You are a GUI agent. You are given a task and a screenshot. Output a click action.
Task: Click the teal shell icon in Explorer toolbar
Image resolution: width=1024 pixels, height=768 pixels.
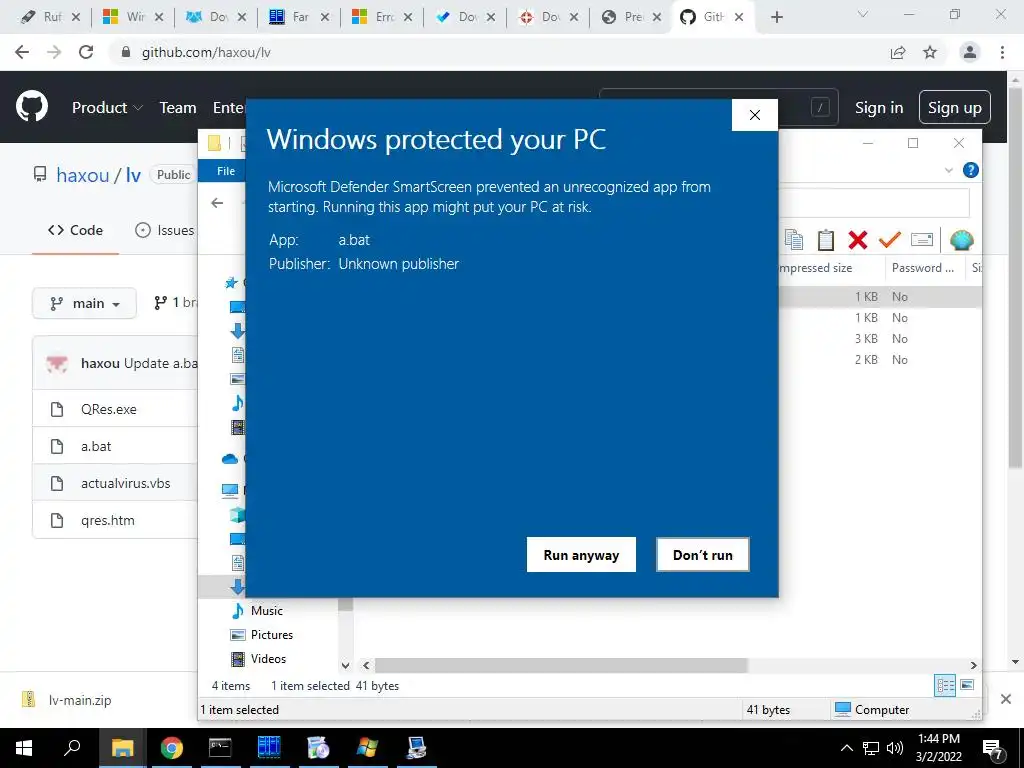point(961,240)
